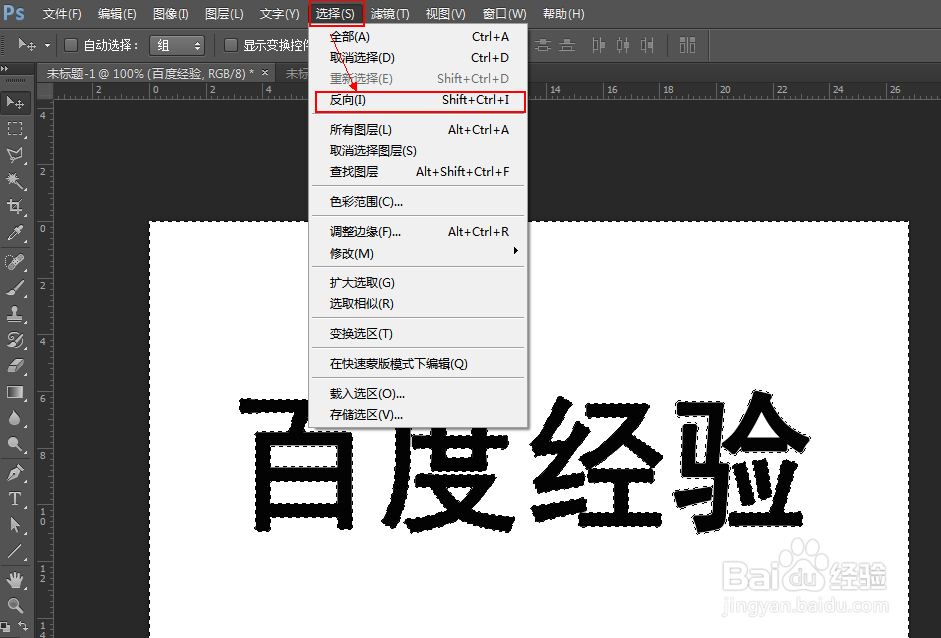Screen dimensions: 941x638
Task: Enable the 自动选择 checkbox
Action: 71,45
